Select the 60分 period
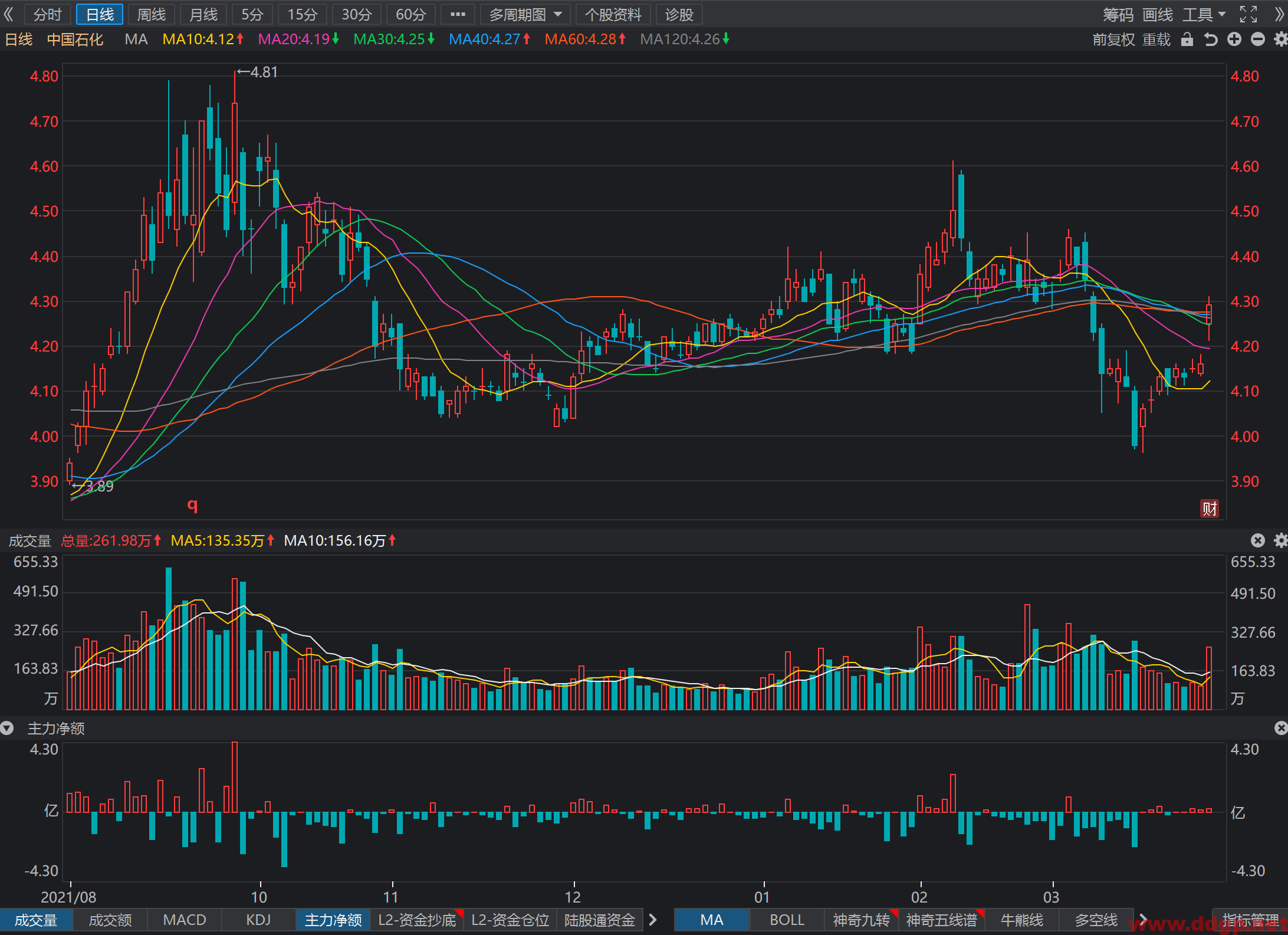Image resolution: width=1288 pixels, height=935 pixels. (411, 14)
